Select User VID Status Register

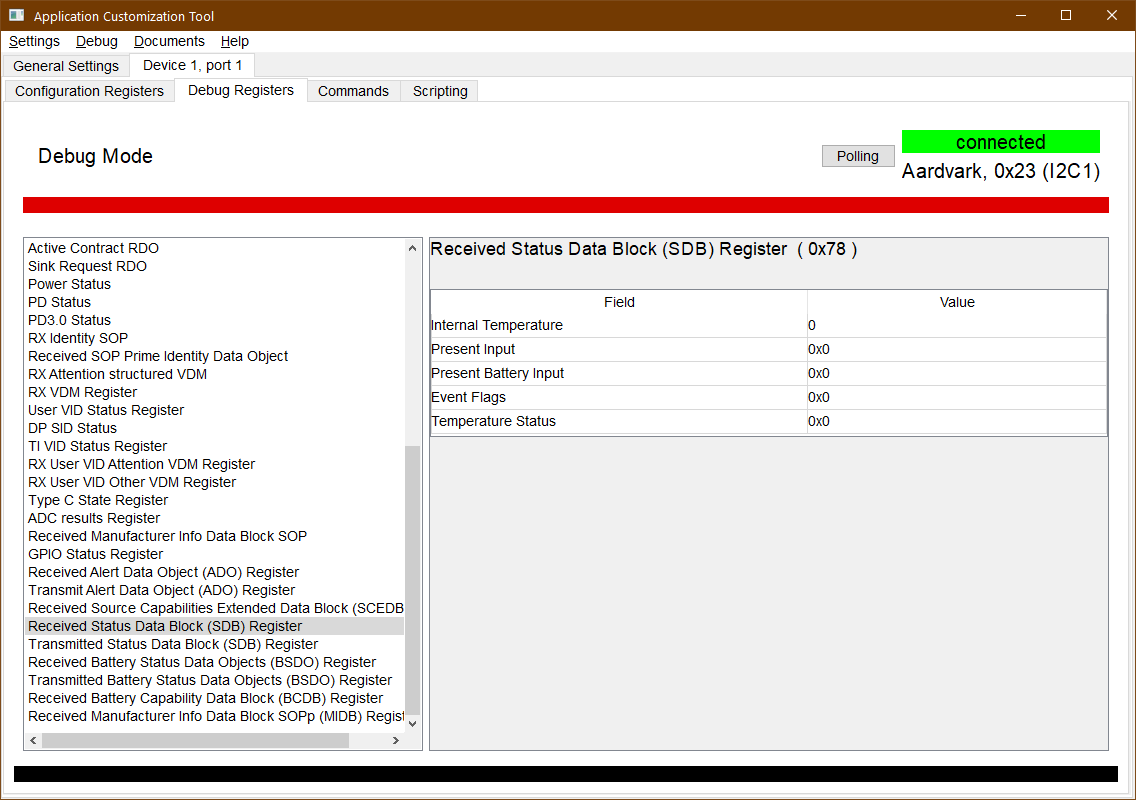pyautogui.click(x=214, y=410)
